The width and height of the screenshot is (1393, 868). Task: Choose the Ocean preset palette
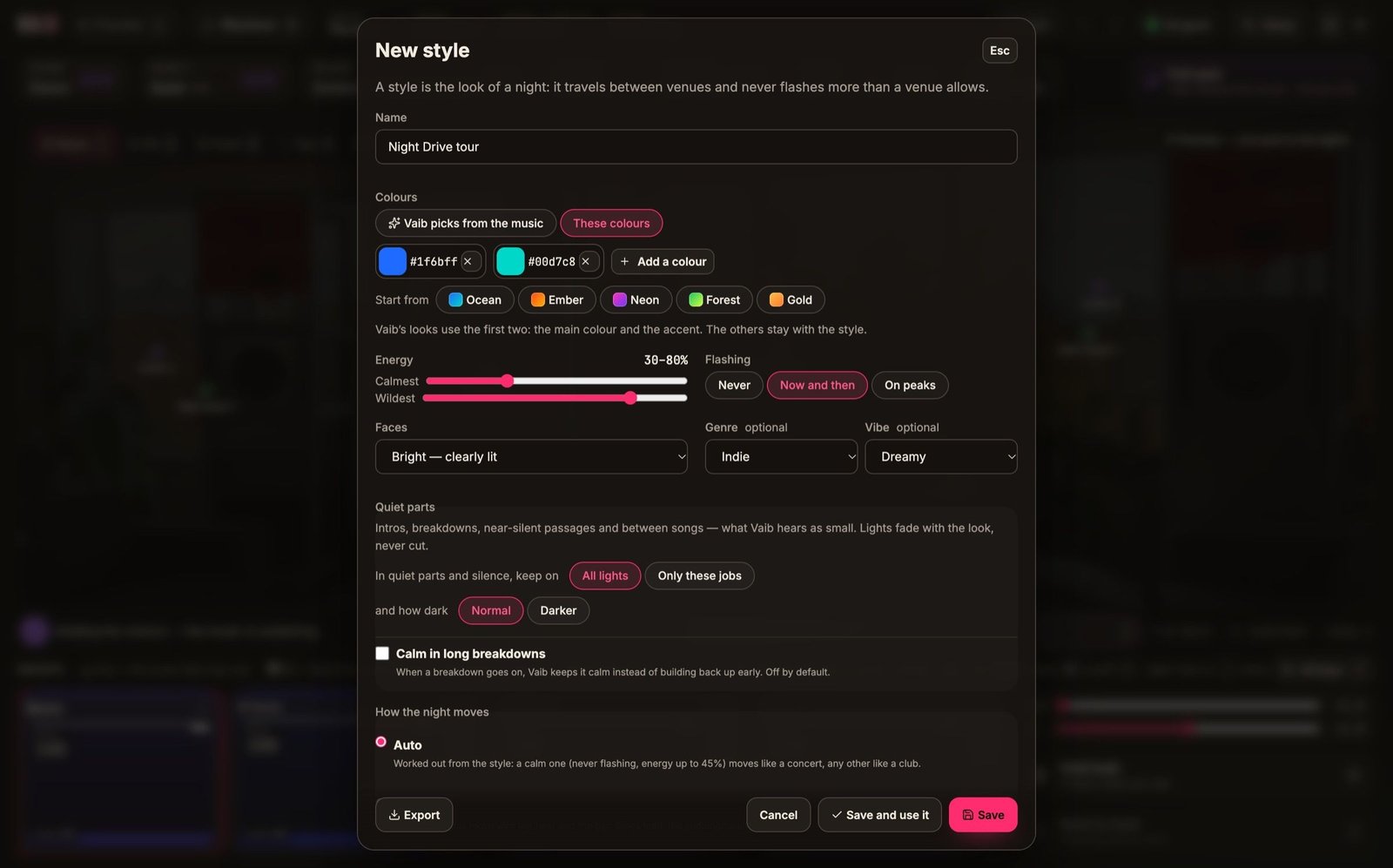click(x=474, y=299)
